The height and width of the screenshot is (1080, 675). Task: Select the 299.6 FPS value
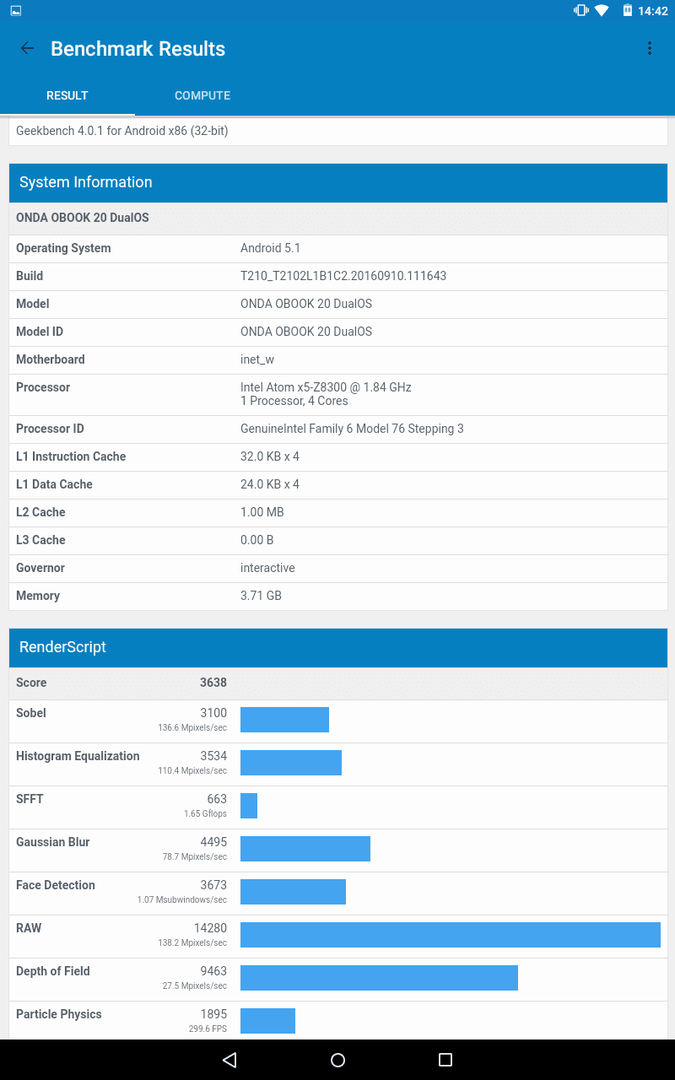coord(207,1029)
